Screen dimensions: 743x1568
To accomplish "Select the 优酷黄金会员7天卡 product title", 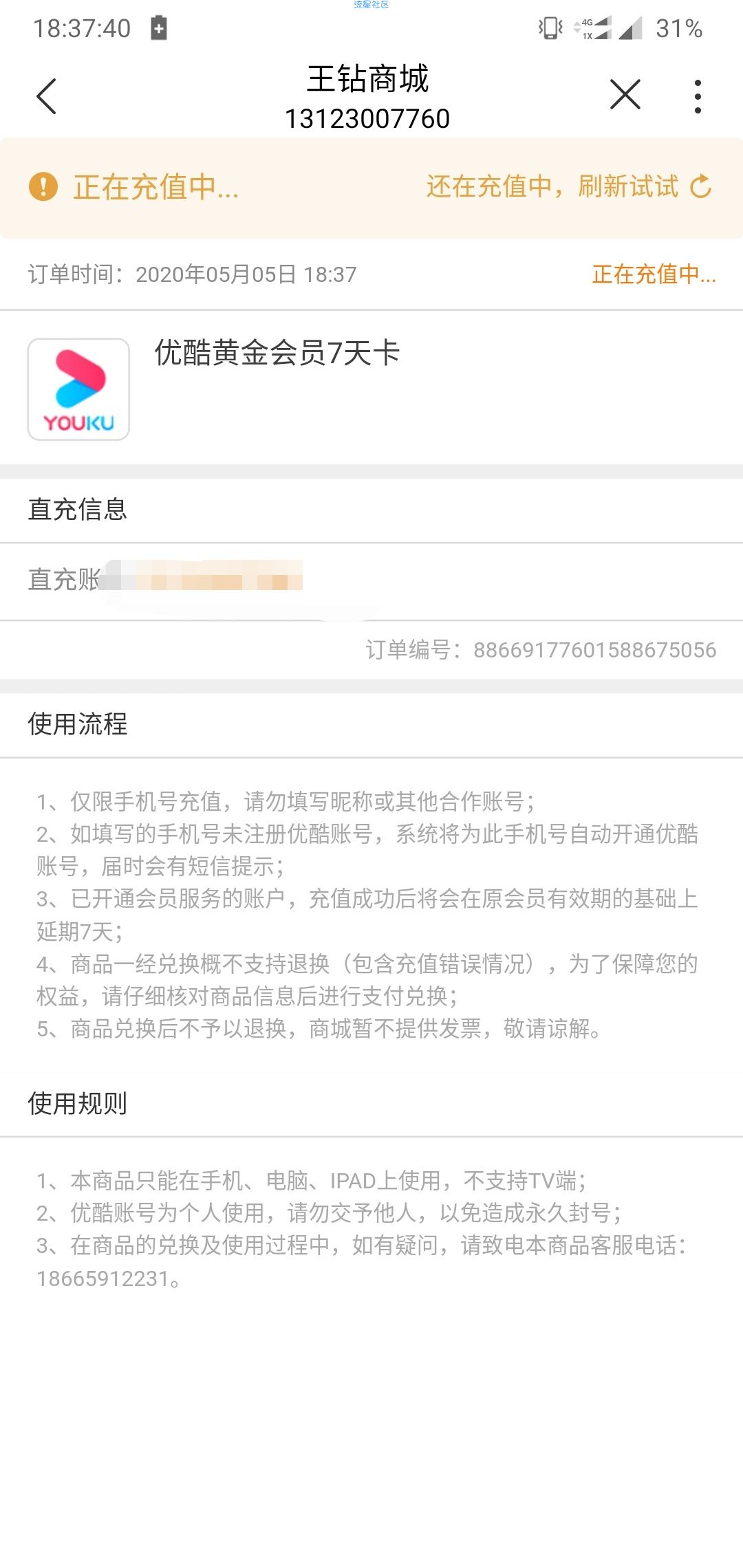I will coord(277,353).
